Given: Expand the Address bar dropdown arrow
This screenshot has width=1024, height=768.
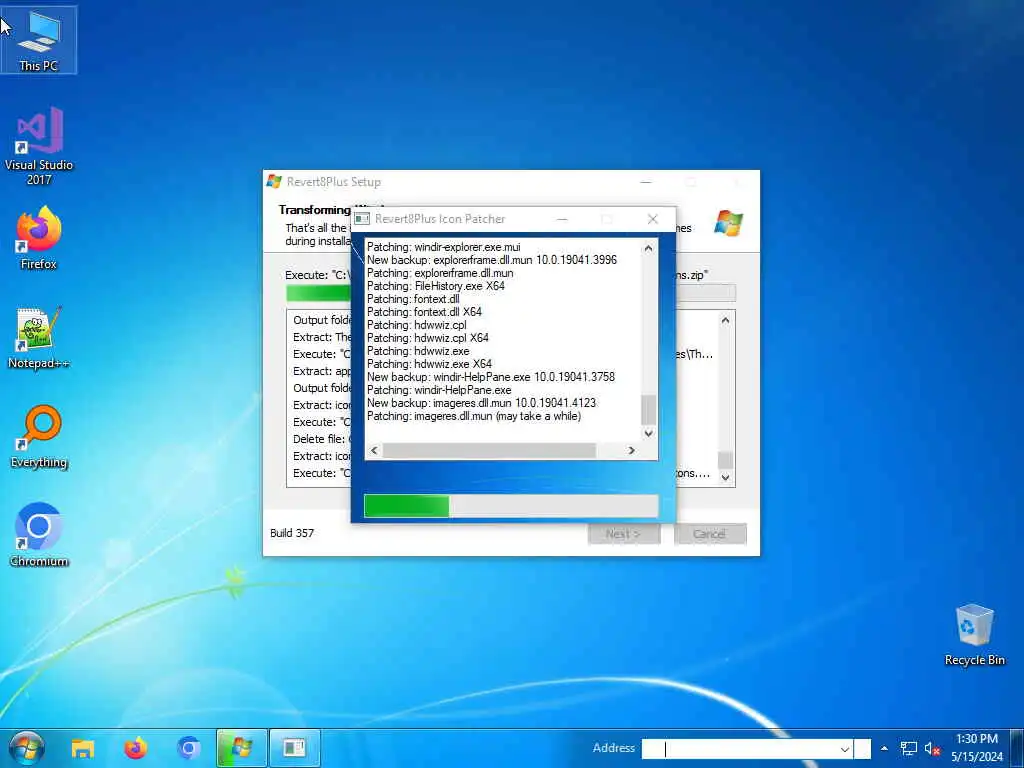Looking at the screenshot, I should pos(844,749).
